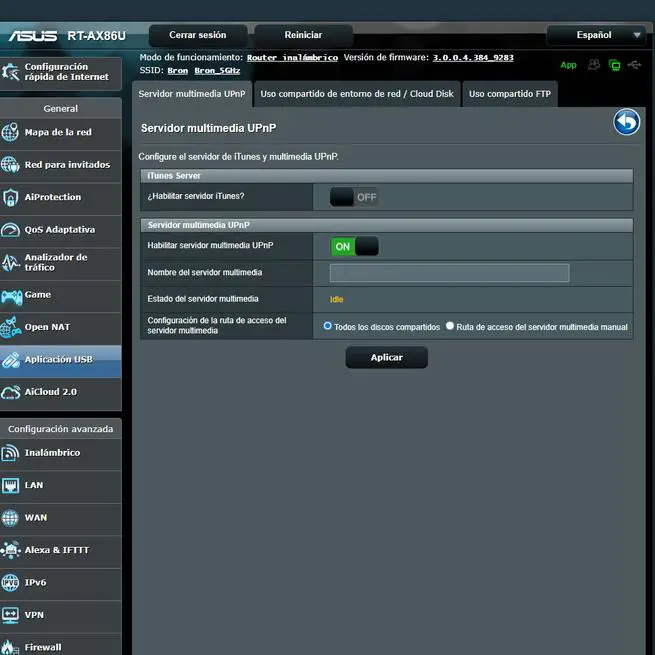Switch to Servidor multimedia UPnP tab
The height and width of the screenshot is (655, 655).
click(192, 94)
